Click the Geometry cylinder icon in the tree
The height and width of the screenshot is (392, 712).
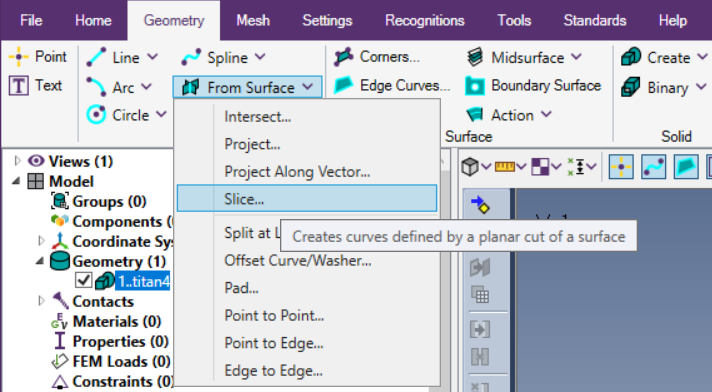[x=59, y=261]
